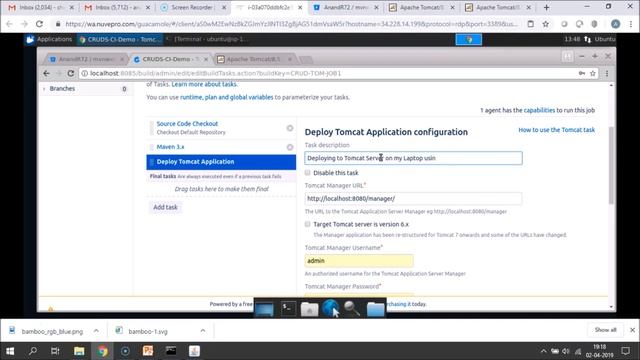Open runtime, plan and global variables link

[x=227, y=98]
